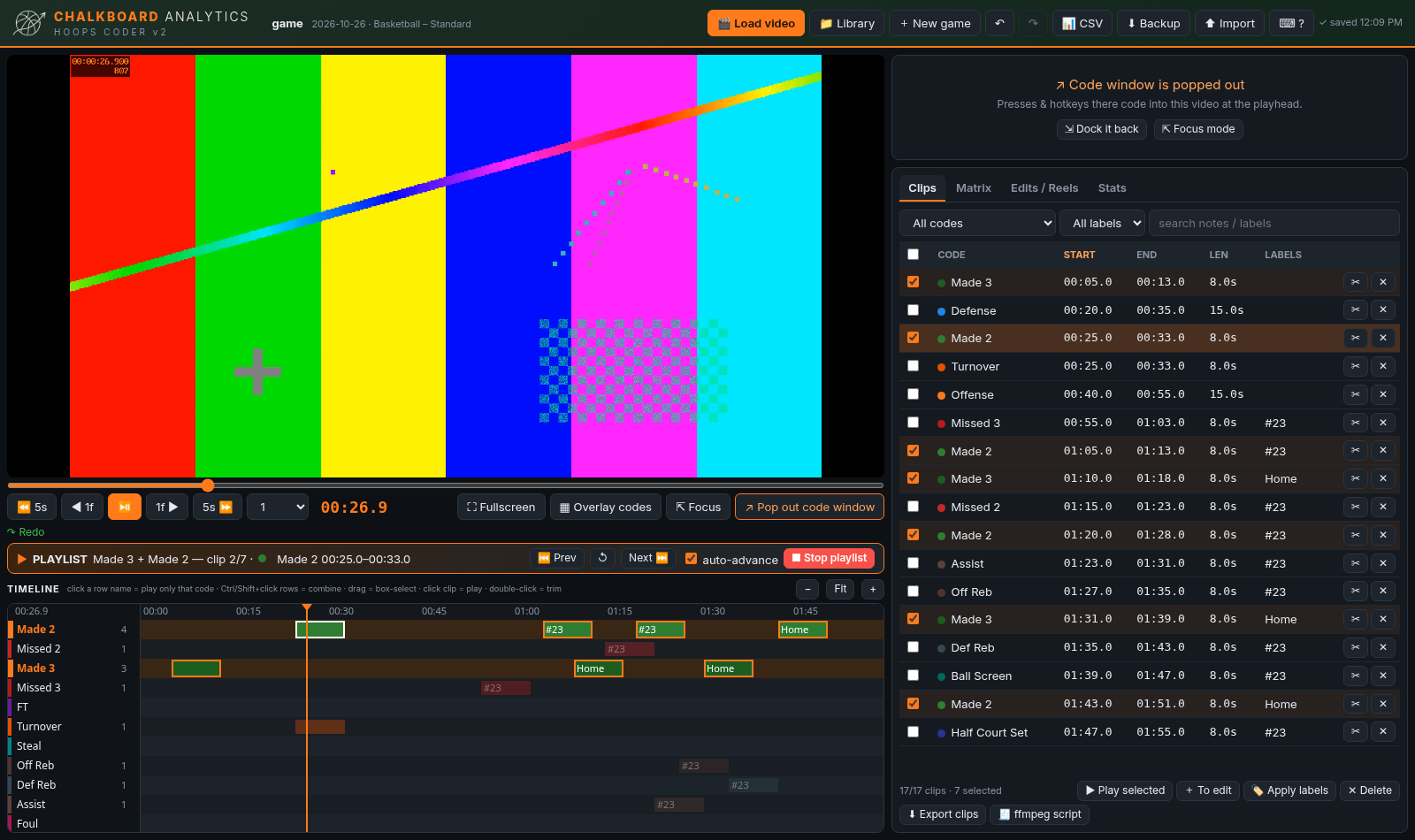This screenshot has height=840, width=1415.
Task: Click the Export clips button
Action: click(x=944, y=814)
